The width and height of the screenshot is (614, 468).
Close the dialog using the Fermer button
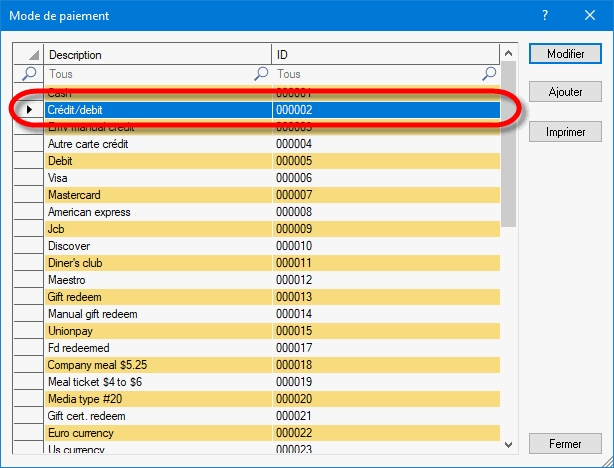tap(565, 443)
